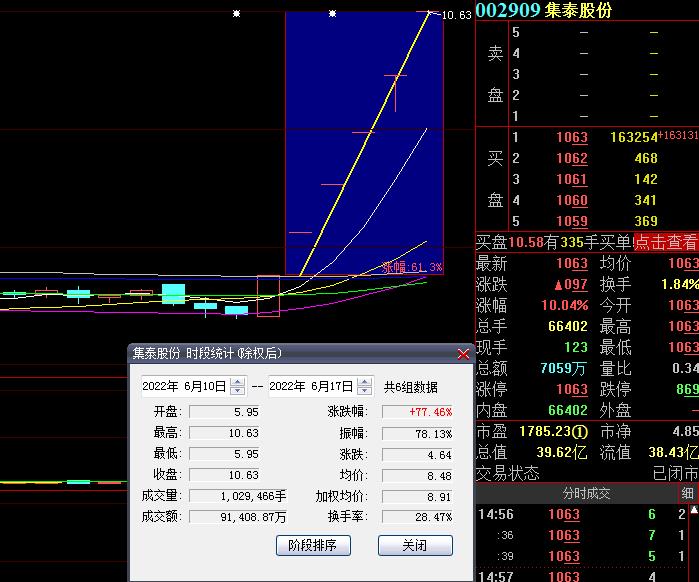Click the stock code 002909 header
This screenshot has width=699, height=582.
(x=508, y=10)
